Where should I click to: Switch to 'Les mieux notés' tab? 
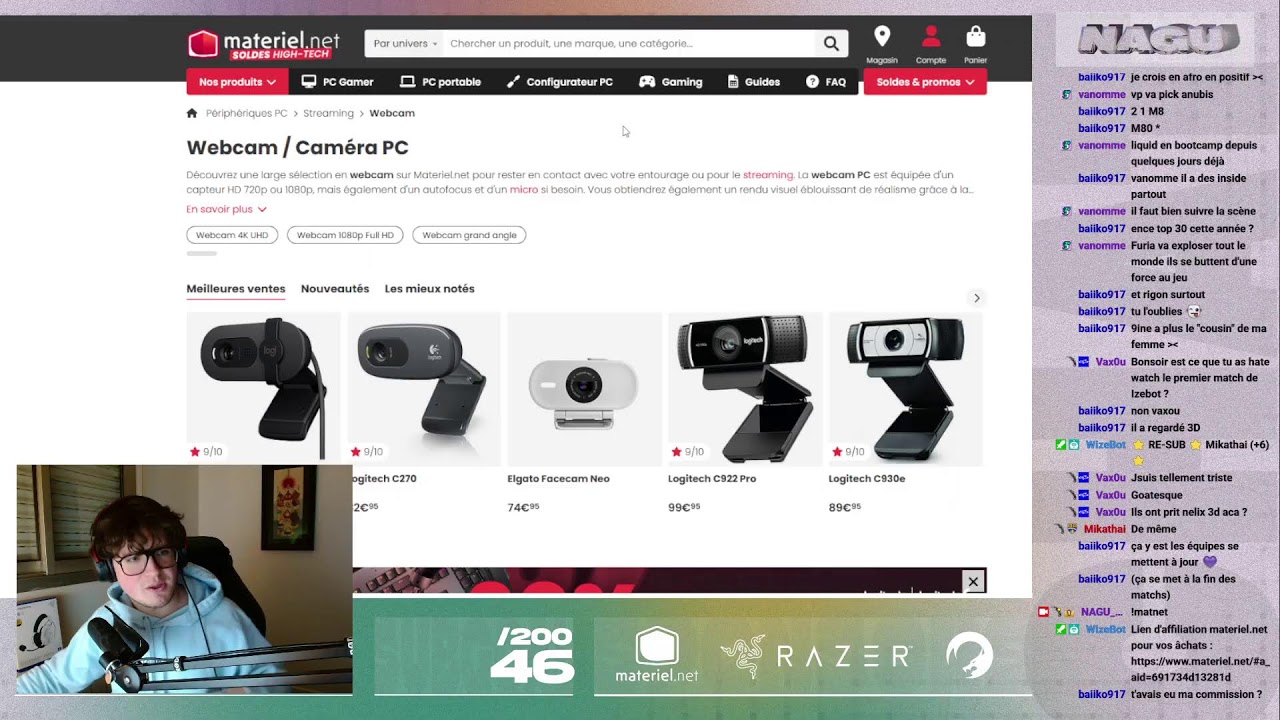click(430, 289)
